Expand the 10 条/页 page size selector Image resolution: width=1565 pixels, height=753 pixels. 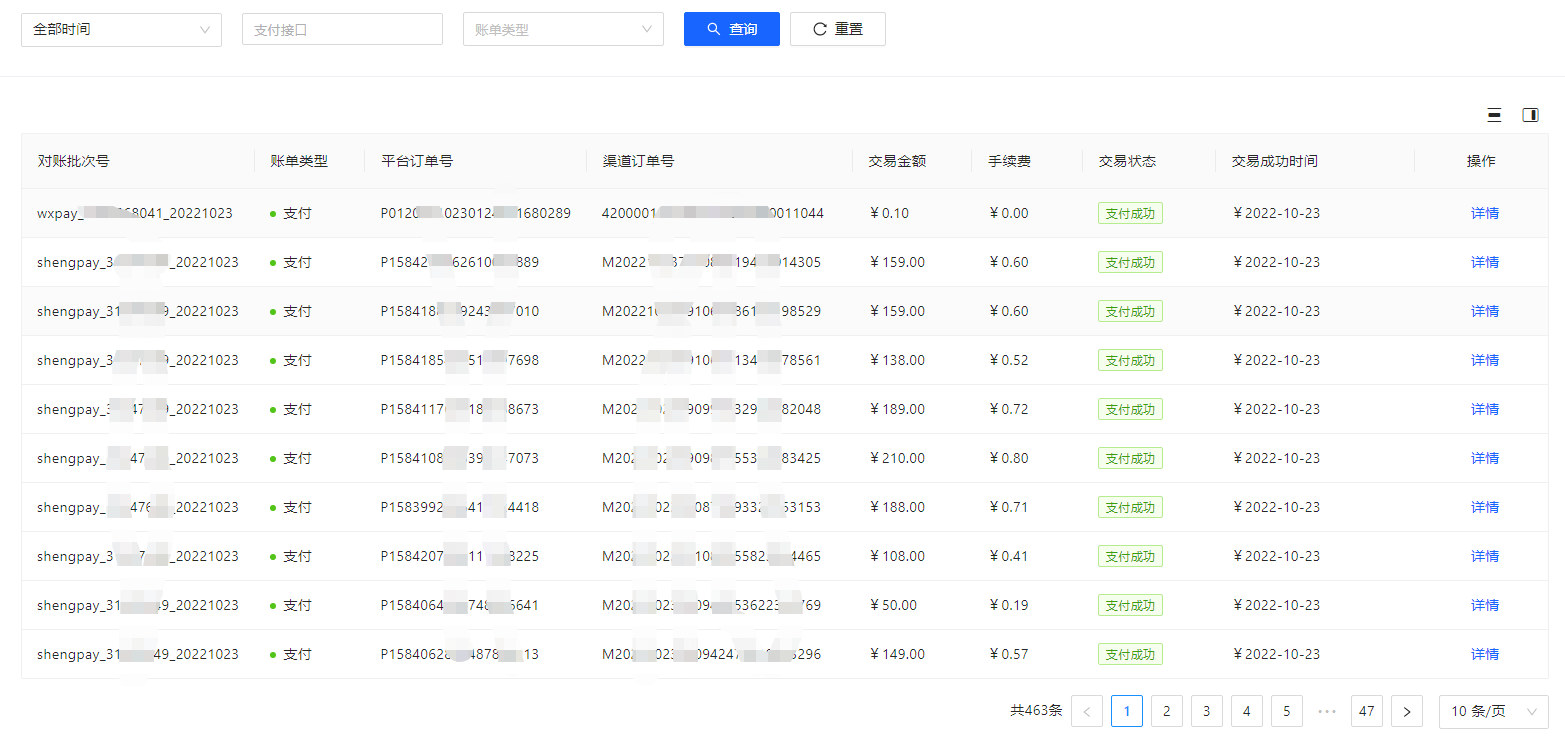(1493, 712)
